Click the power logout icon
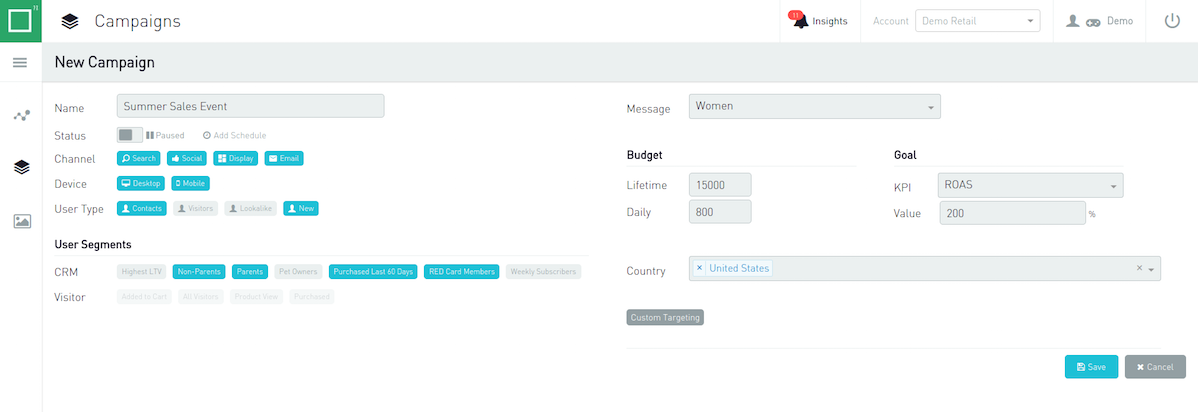The image size is (1198, 412). point(1172,21)
